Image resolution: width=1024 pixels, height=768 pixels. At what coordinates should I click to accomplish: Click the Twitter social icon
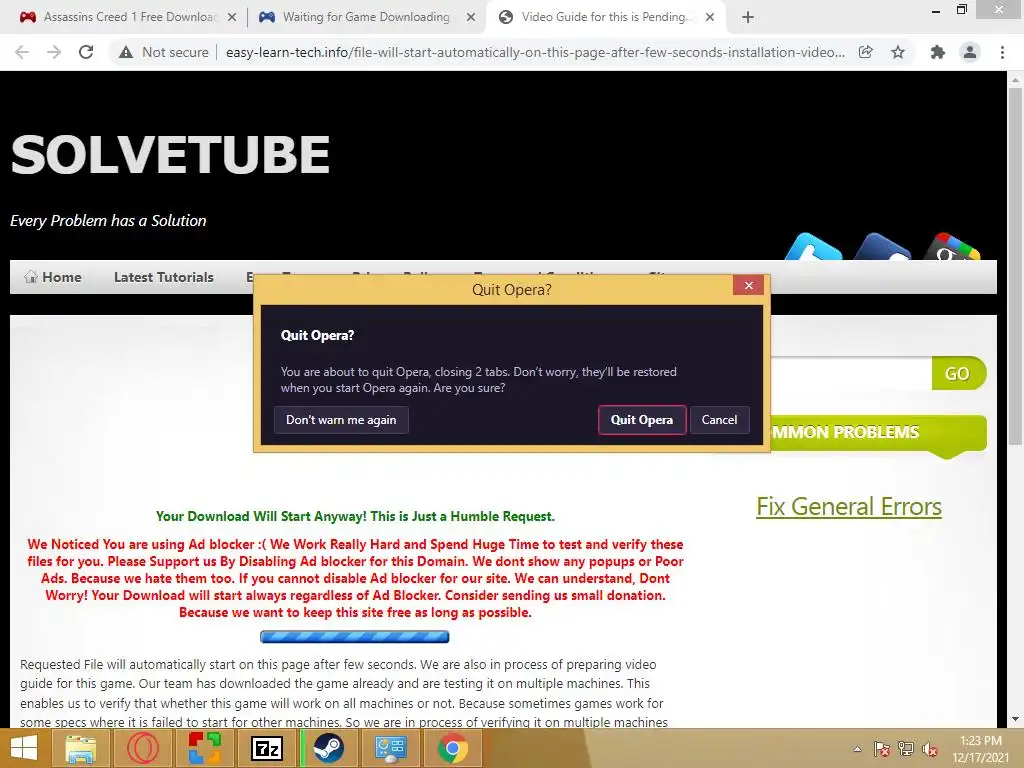(x=814, y=247)
